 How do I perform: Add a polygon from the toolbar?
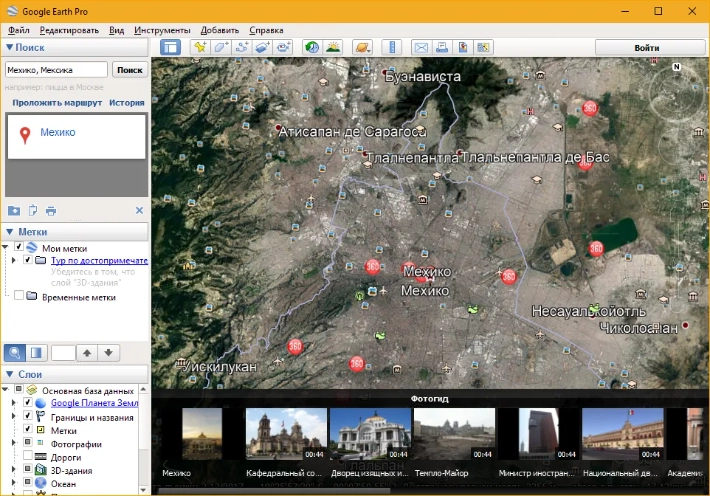pos(221,47)
